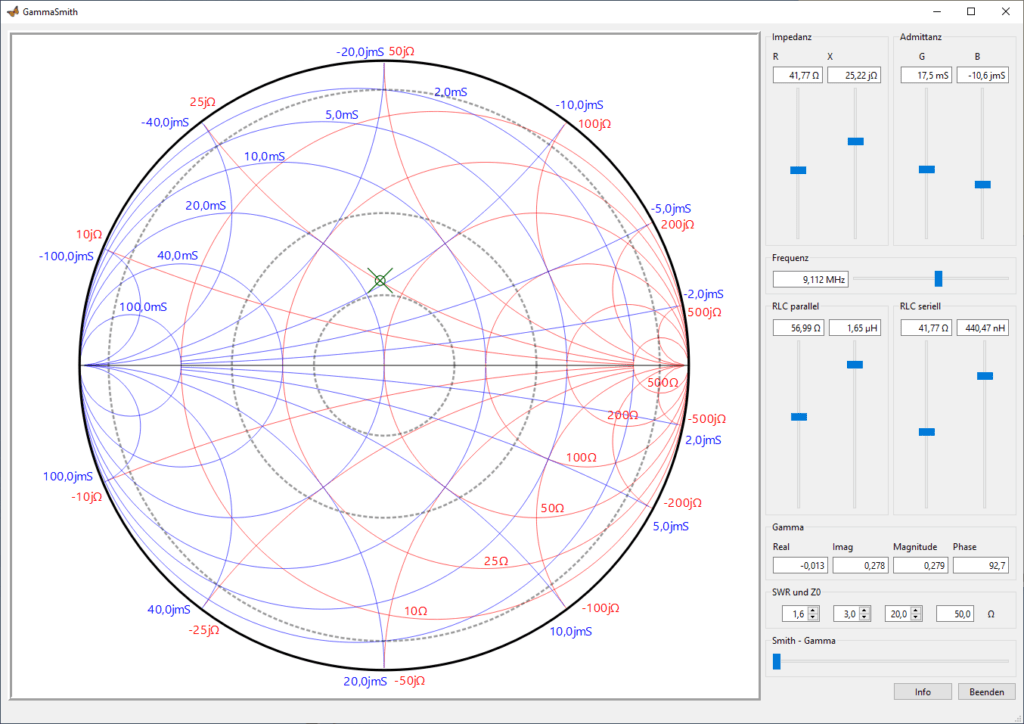Edit the R impedance field showing 41,77 Ω
This screenshot has height=724, width=1024.
[x=797, y=75]
